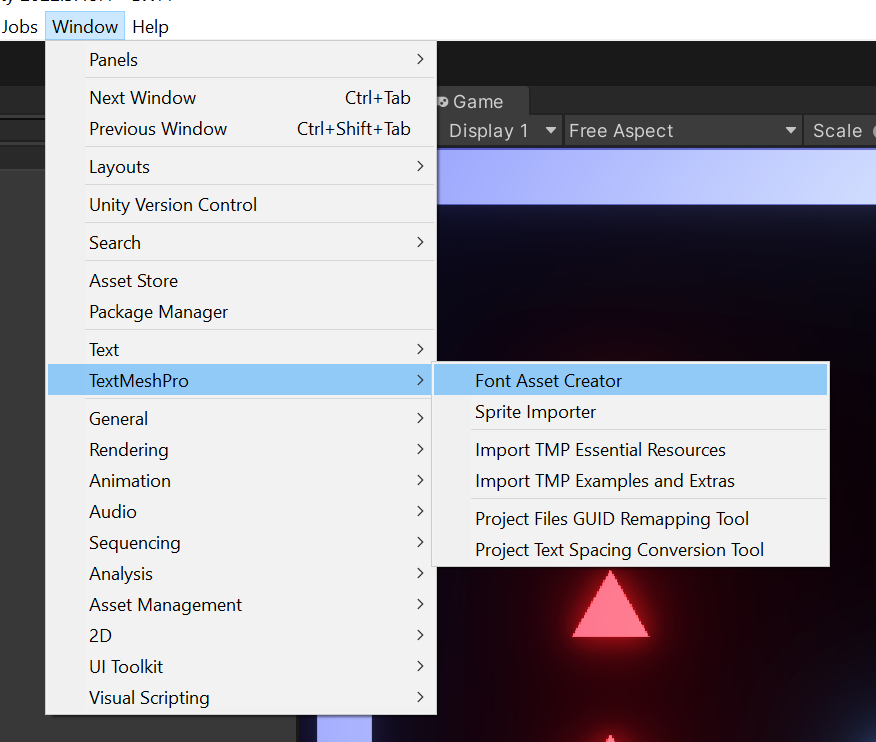Screen dimensions: 876x742
Task: Expand the Asset Management submenu
Action: click(240, 605)
